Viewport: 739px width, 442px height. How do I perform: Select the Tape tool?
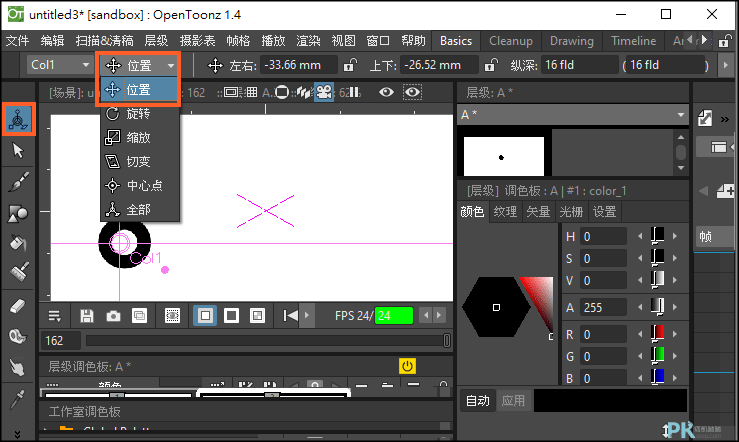18,336
